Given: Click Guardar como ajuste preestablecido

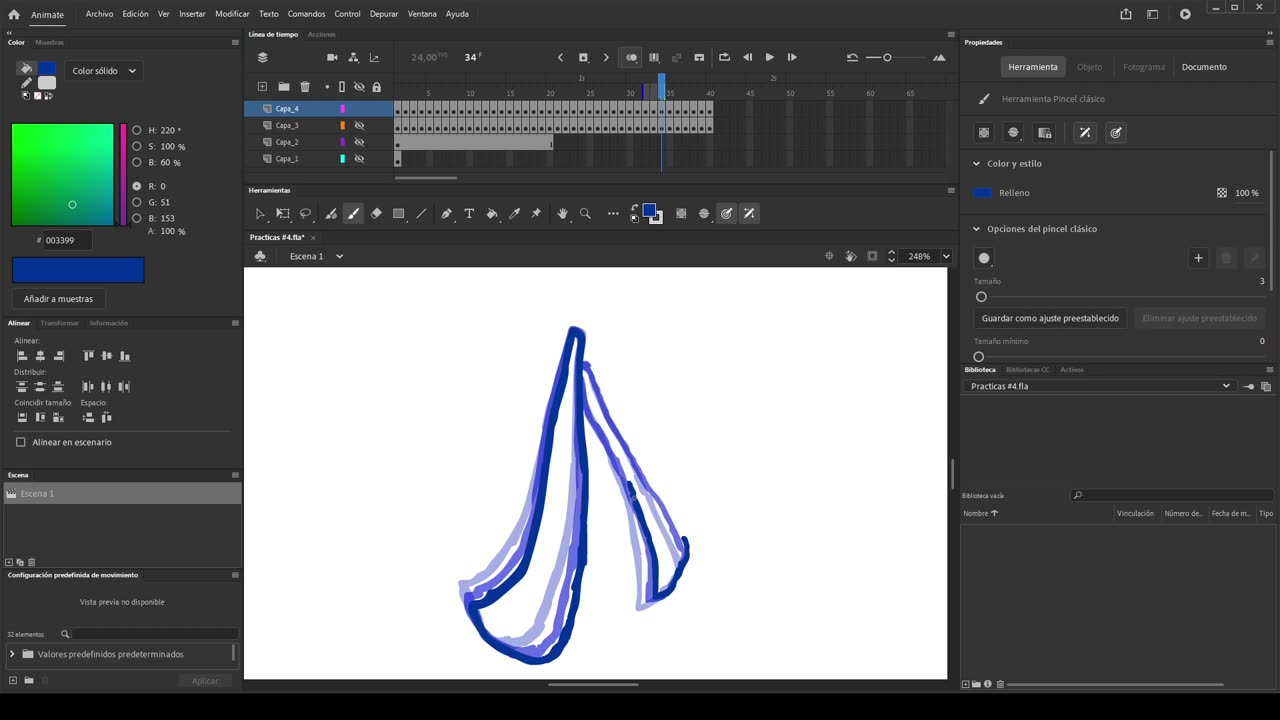Looking at the screenshot, I should (1050, 318).
